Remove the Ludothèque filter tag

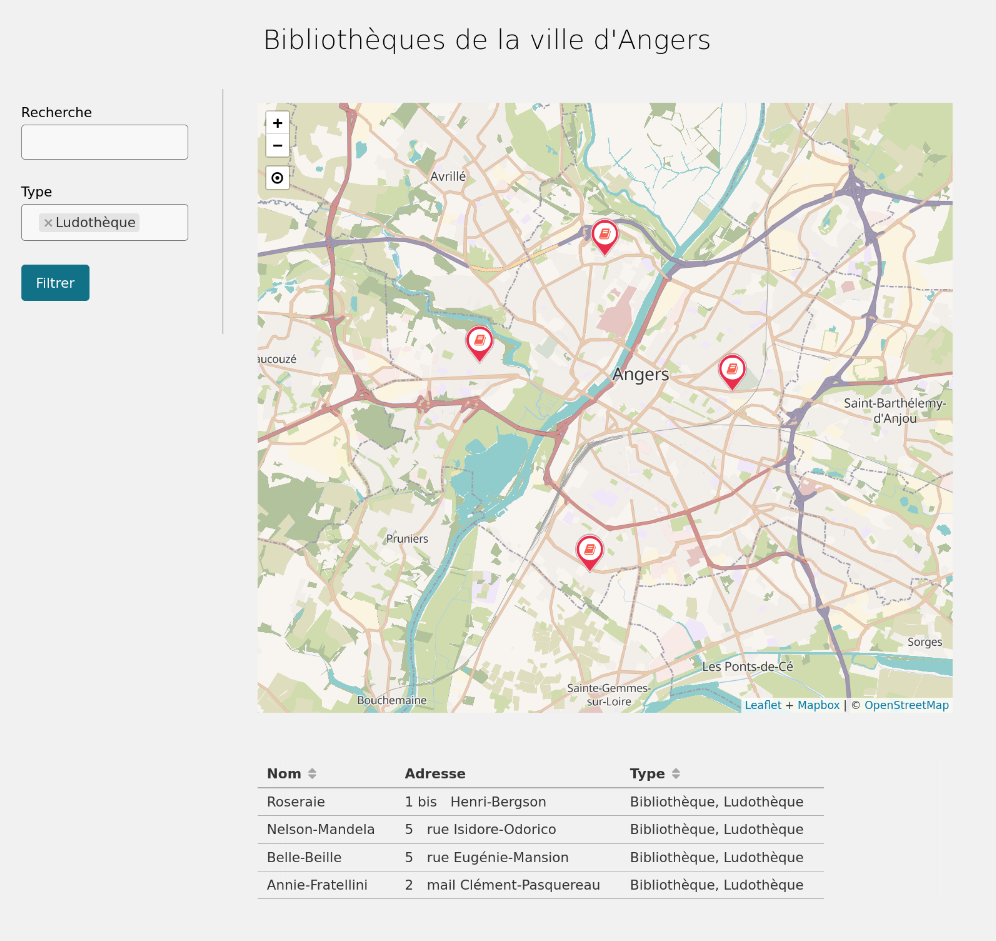48,223
